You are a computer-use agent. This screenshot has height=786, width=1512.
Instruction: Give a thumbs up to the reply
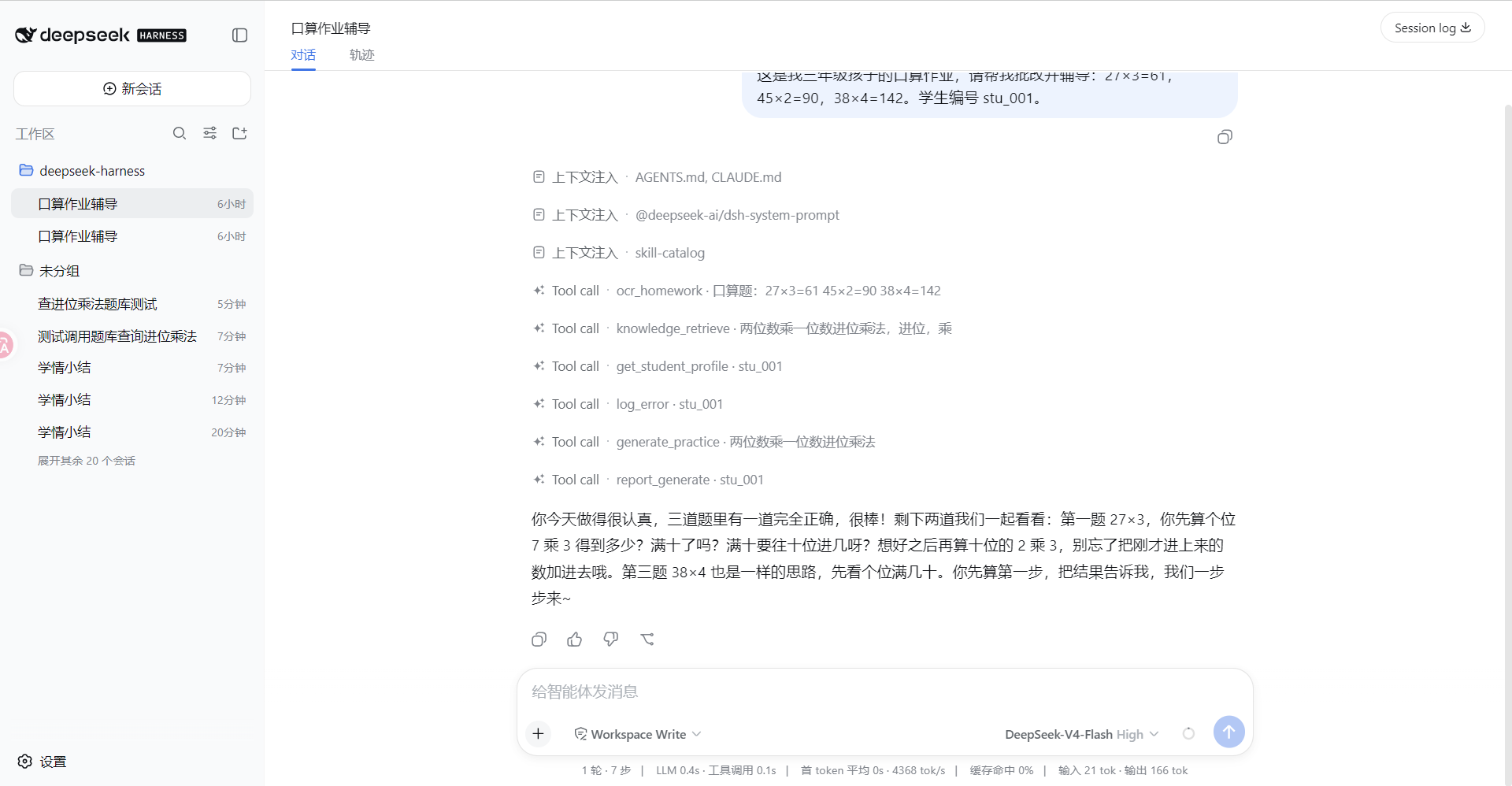575,640
